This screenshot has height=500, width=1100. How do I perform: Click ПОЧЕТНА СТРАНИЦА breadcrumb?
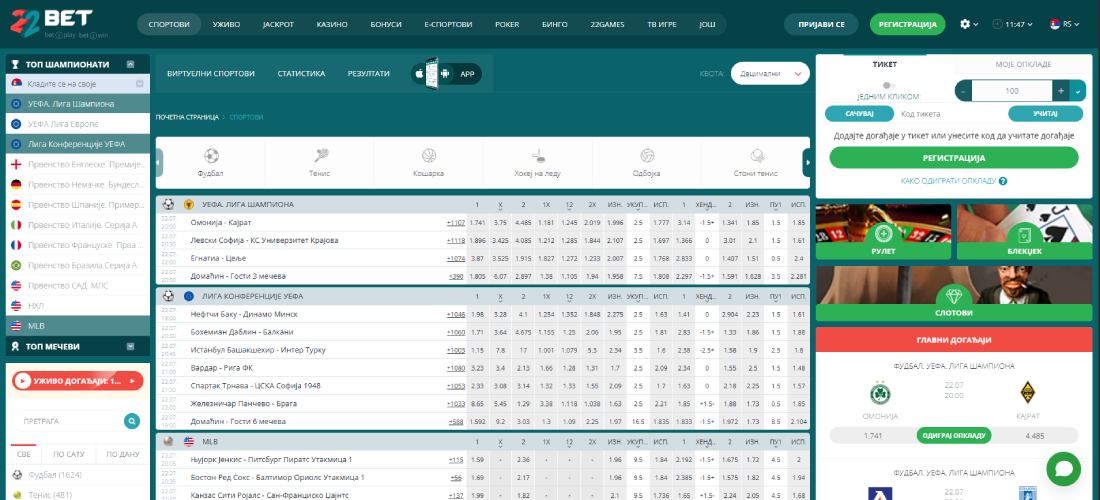click(187, 117)
